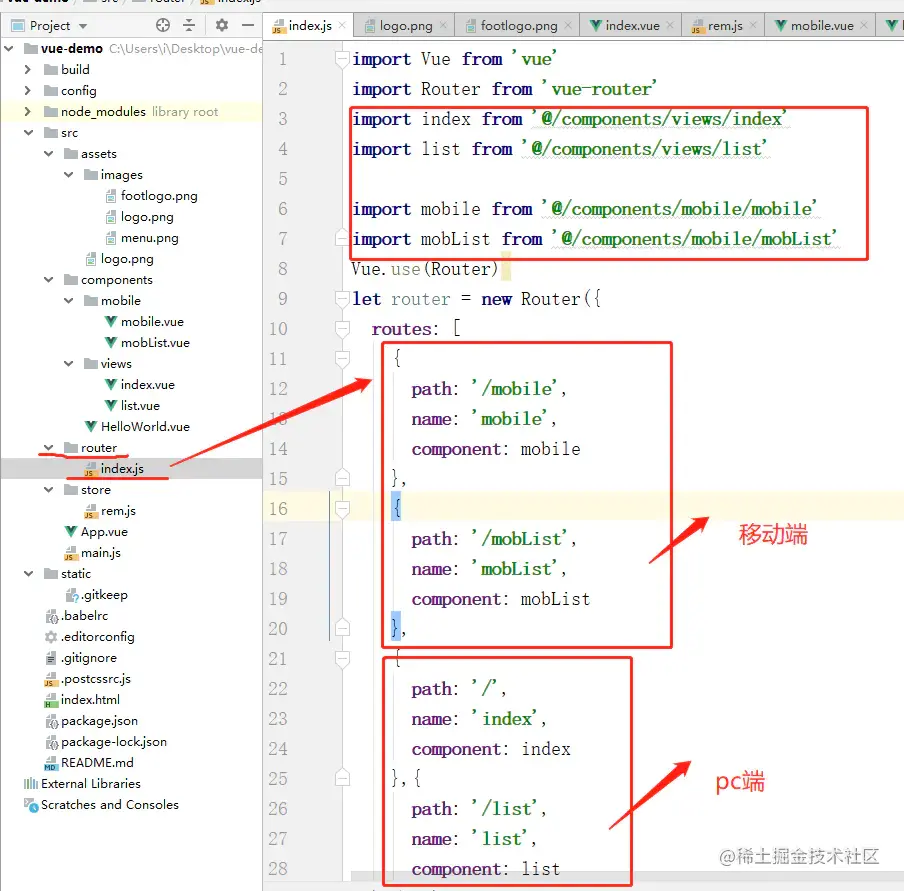
Task: Expand the node_modules folder arrow
Action: point(28,111)
